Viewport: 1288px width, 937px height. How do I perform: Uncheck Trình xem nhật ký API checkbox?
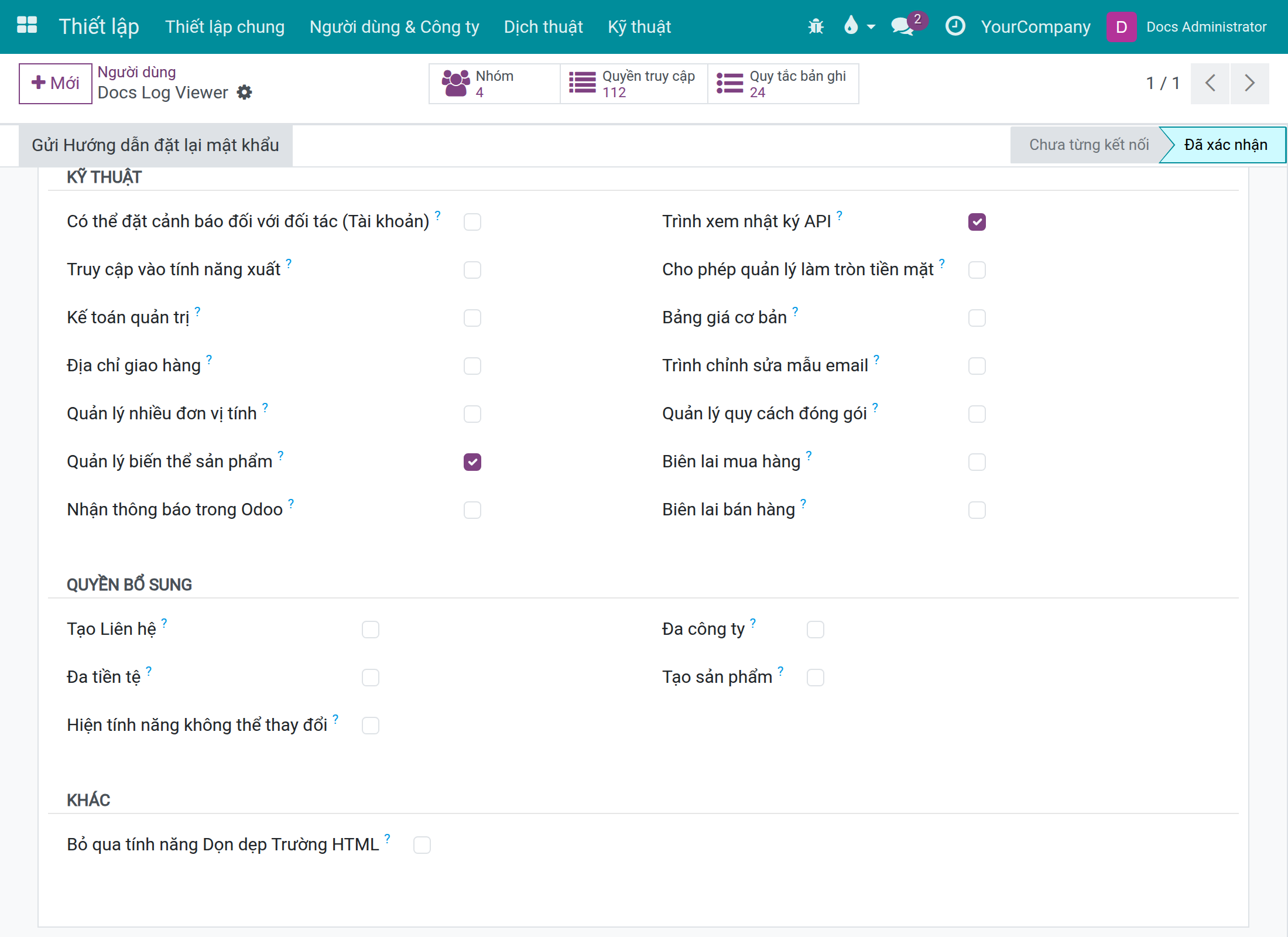977,222
